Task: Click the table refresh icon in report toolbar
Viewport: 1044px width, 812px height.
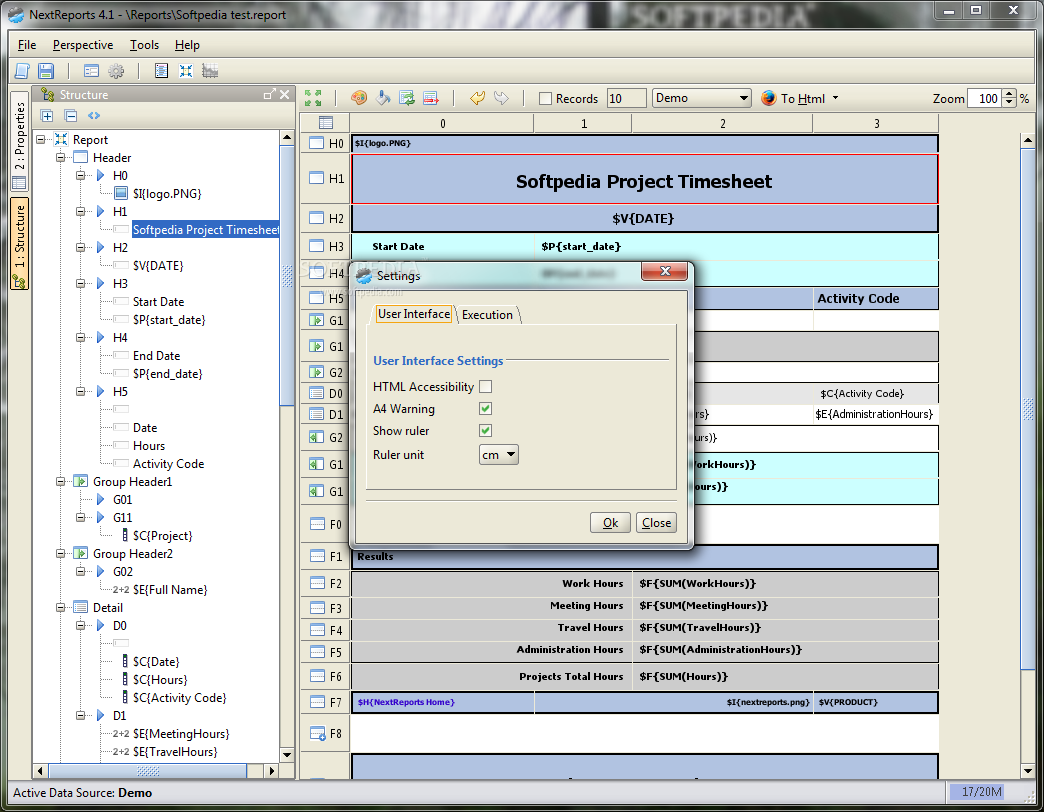Action: click(407, 98)
